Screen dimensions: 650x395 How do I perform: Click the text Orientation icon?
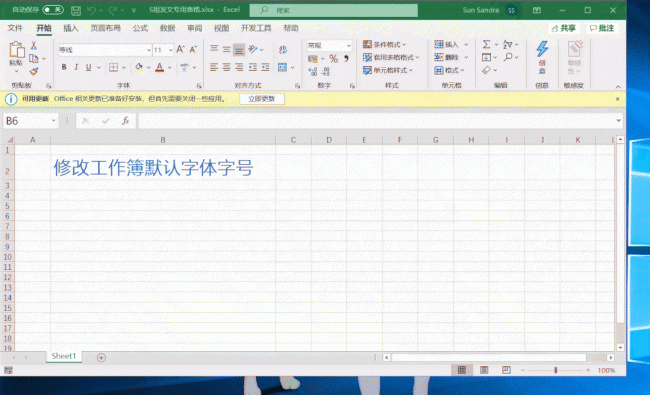(x=252, y=49)
